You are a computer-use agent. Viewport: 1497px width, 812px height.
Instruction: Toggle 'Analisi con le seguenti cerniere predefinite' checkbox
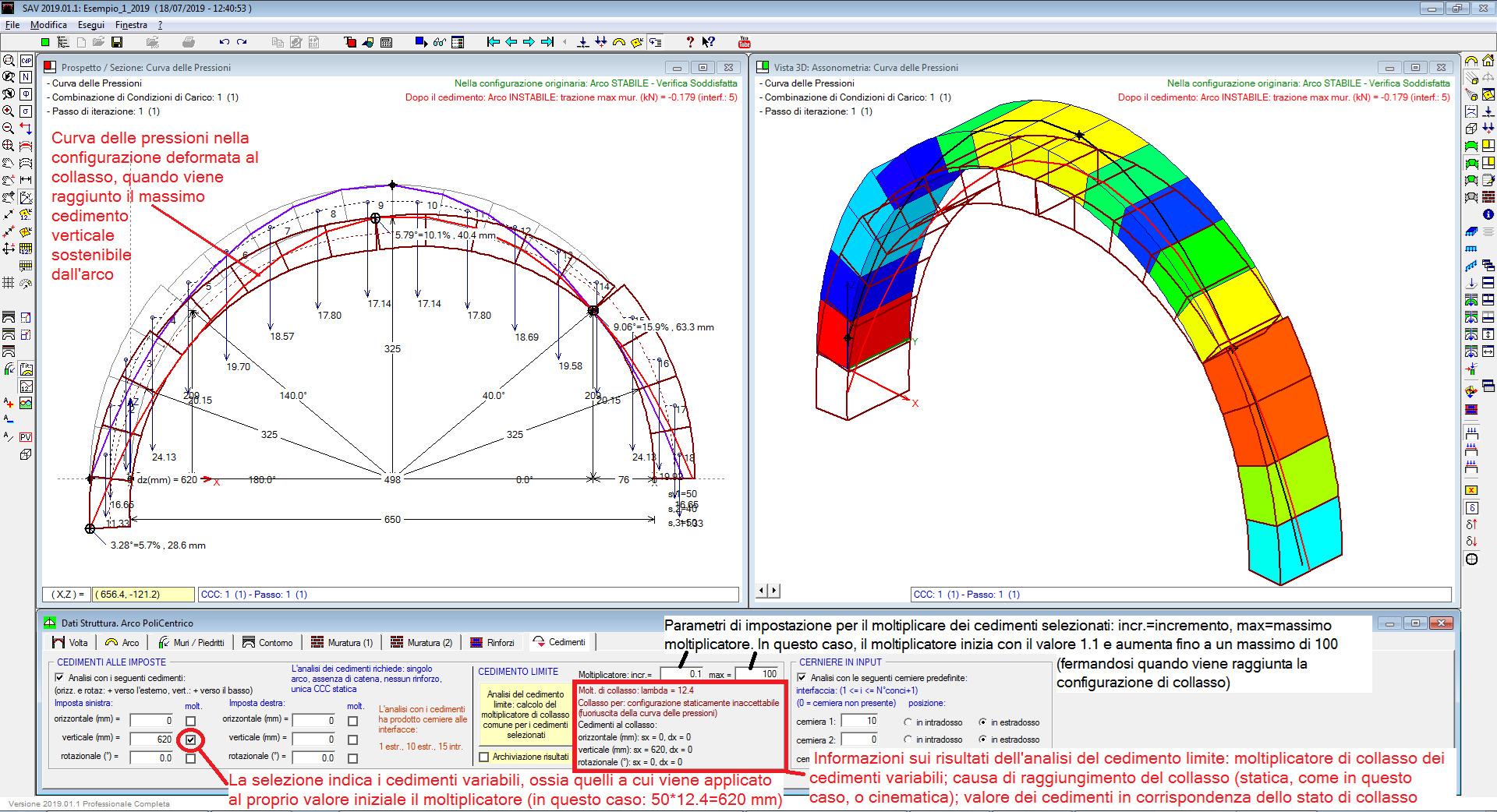802,678
